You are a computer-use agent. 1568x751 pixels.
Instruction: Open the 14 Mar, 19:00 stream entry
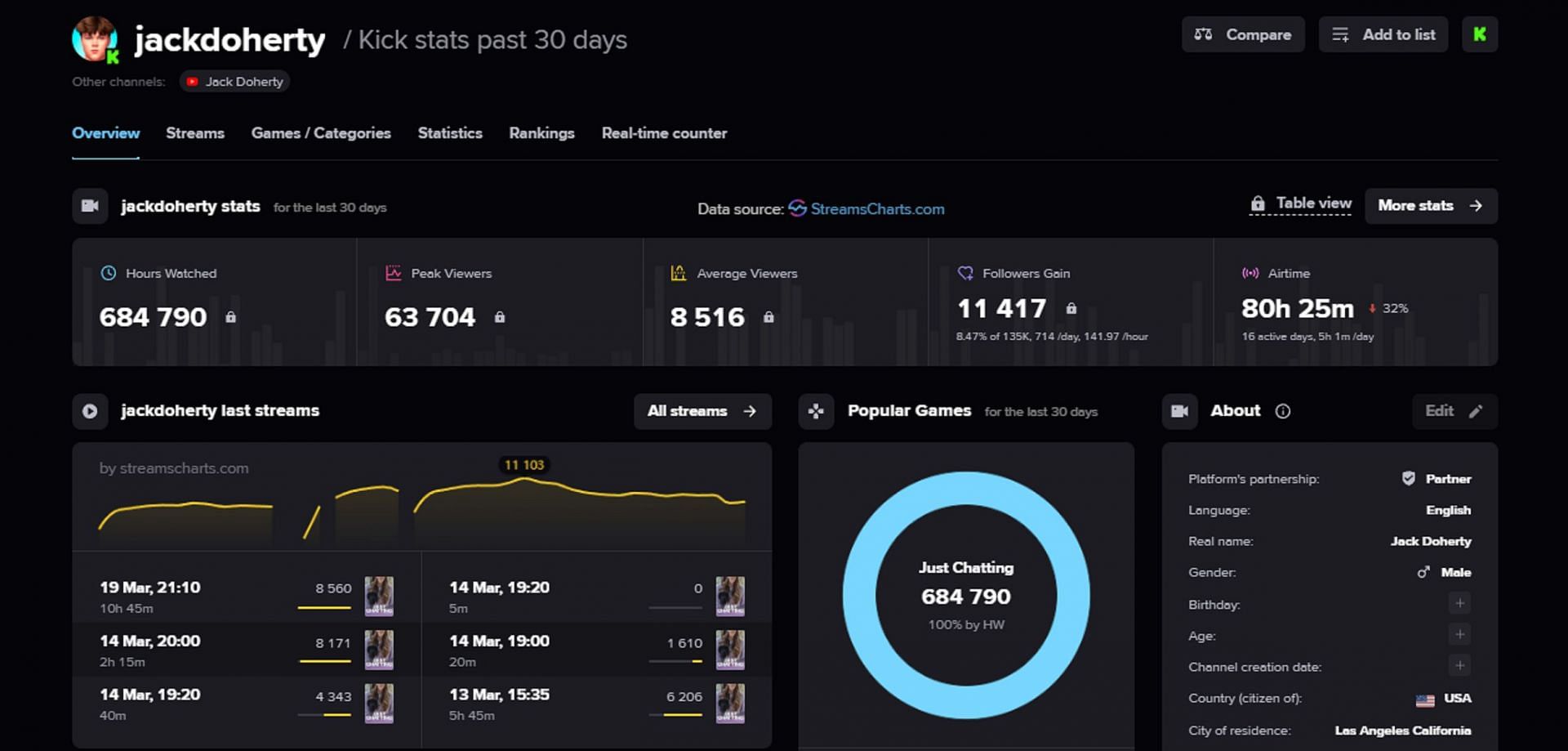pyautogui.click(x=596, y=650)
